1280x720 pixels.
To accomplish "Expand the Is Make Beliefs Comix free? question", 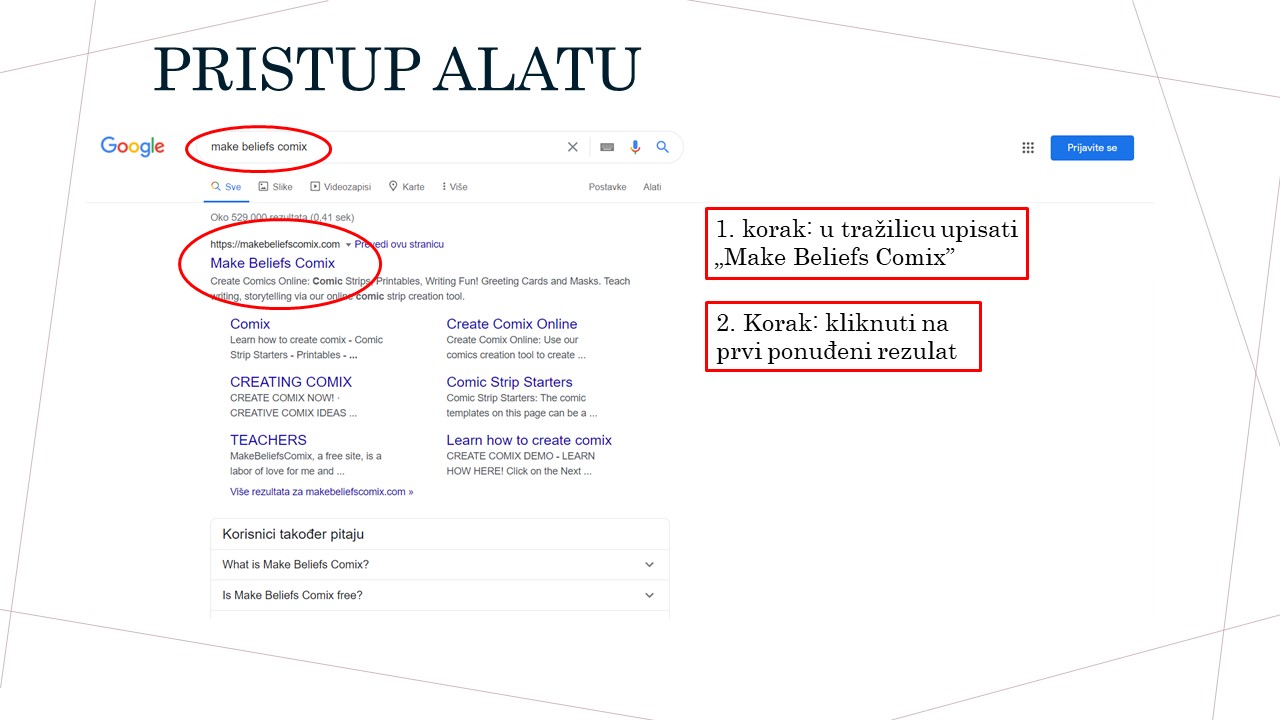I will 440,595.
